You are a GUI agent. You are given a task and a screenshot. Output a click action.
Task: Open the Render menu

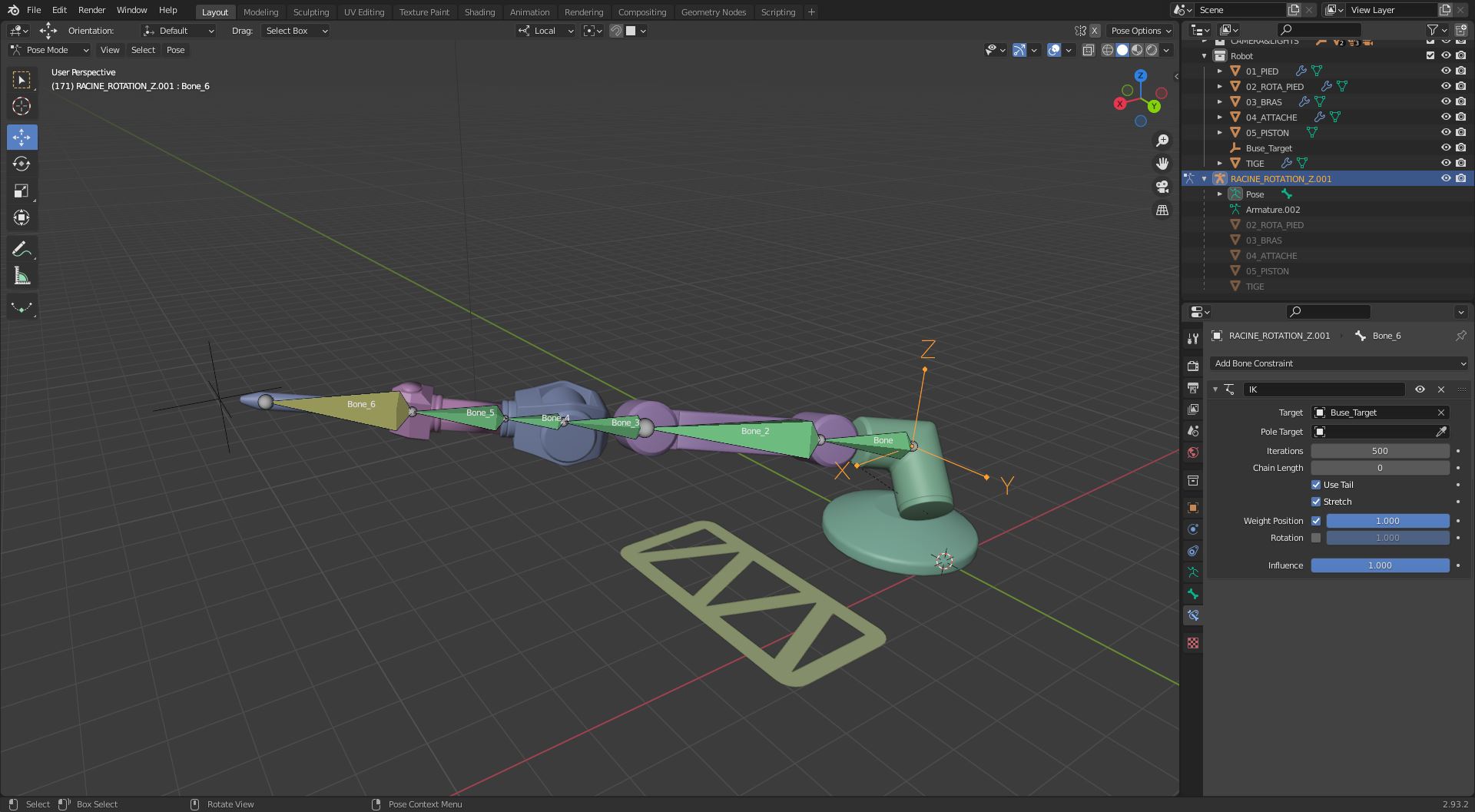[x=91, y=10]
